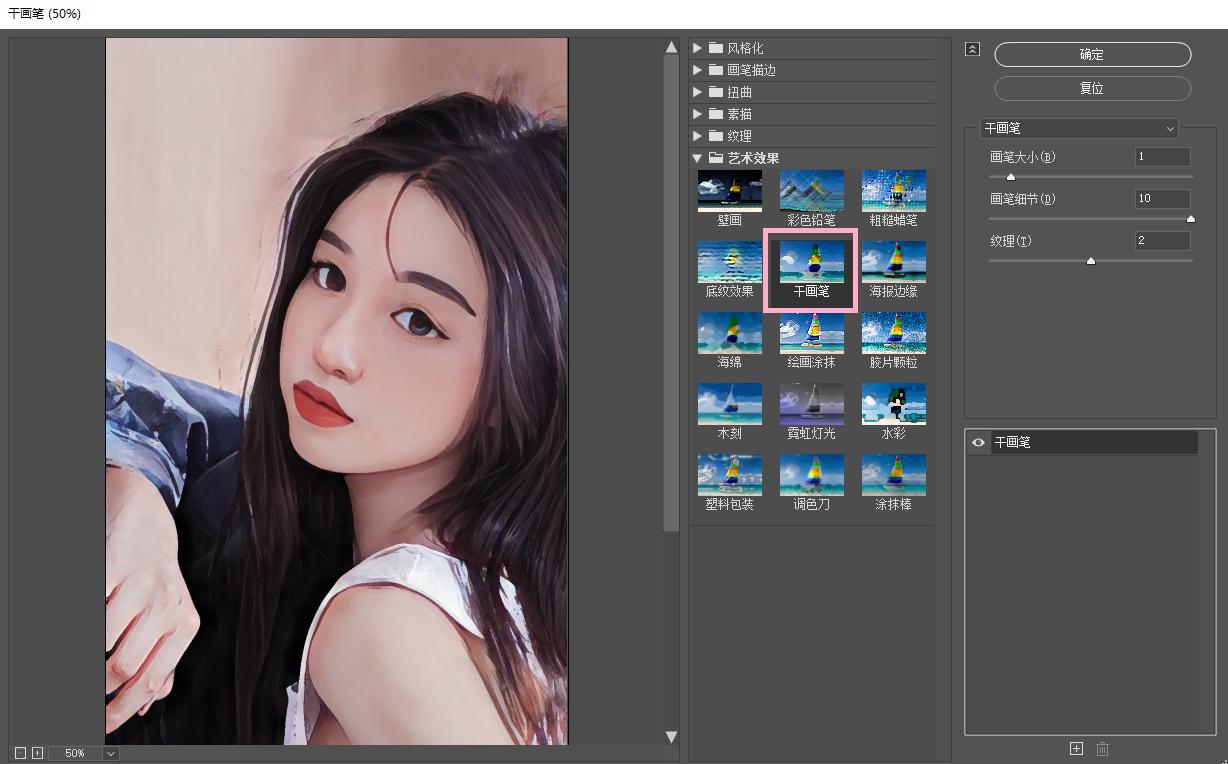1228x764 pixels.
Task: Click the 确定 button
Action: 1092,54
